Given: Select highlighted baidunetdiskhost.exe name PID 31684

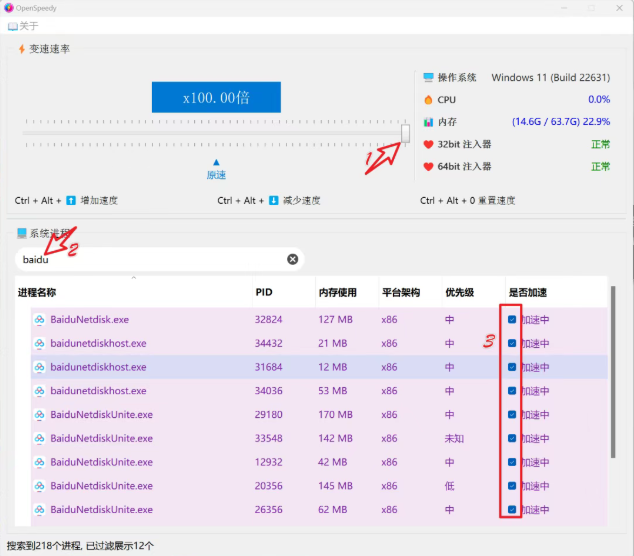Looking at the screenshot, I should pos(98,367).
